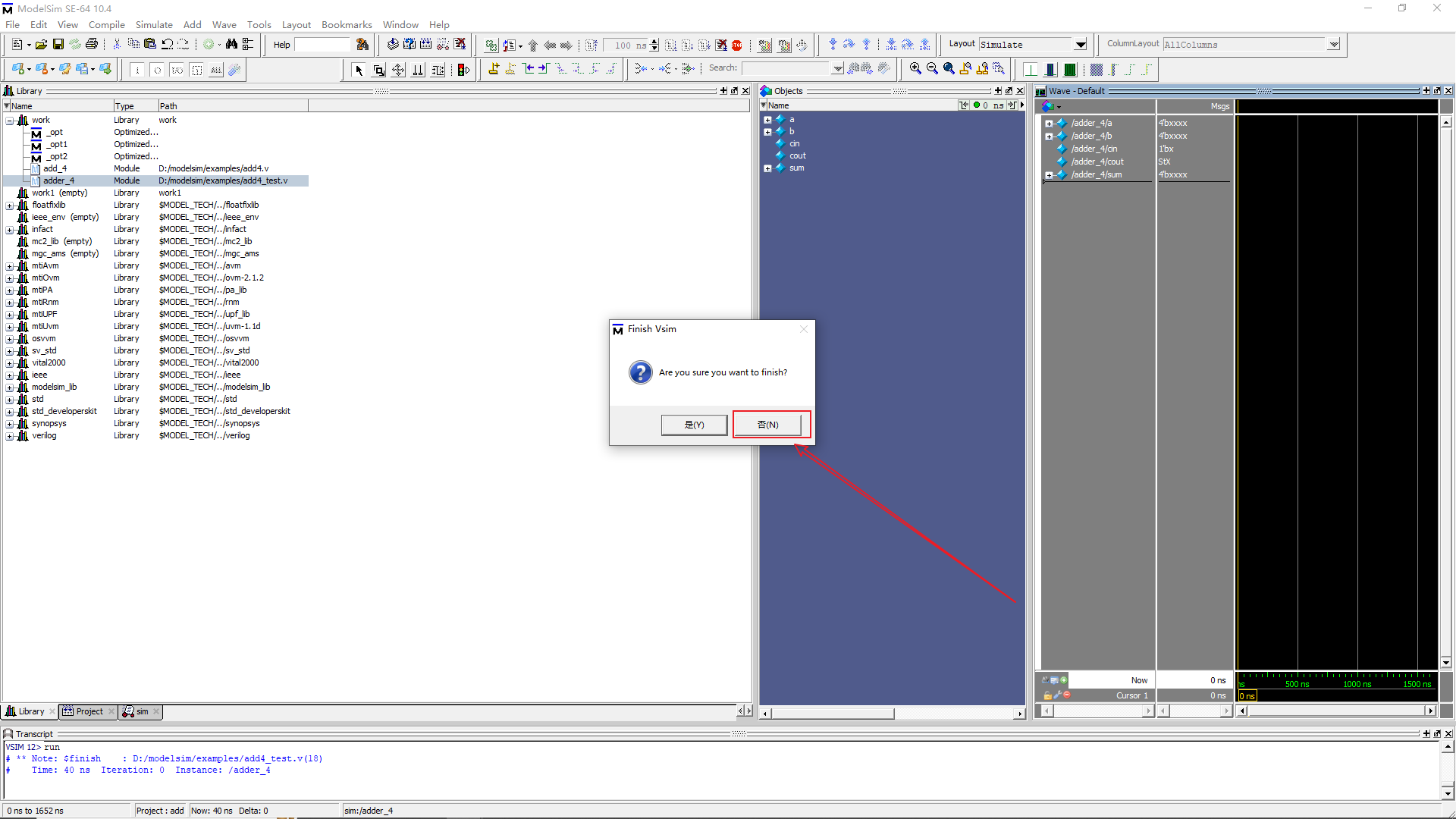Click the Zoom Out magnifier icon
The width and height of the screenshot is (1456, 819).
pyautogui.click(x=932, y=69)
